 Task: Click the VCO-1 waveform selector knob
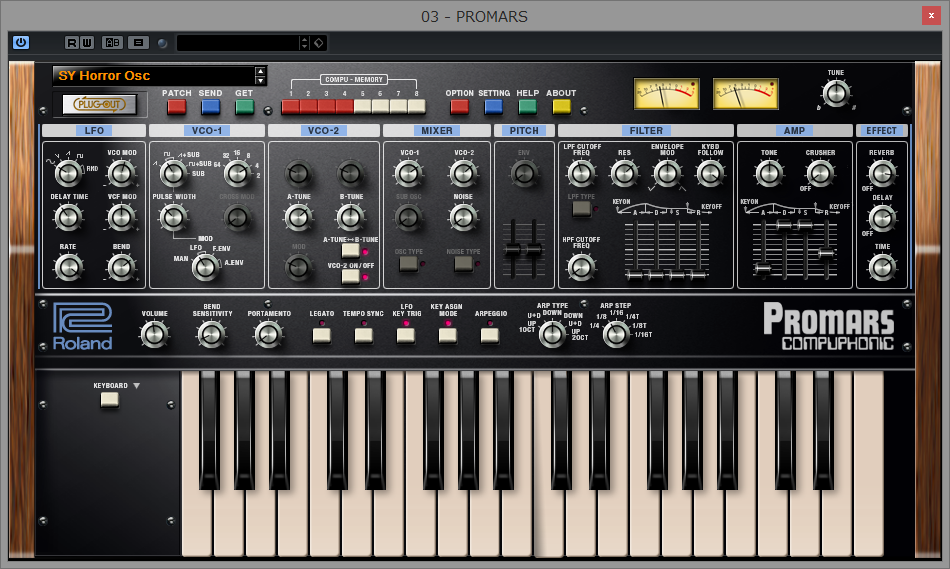[173, 174]
